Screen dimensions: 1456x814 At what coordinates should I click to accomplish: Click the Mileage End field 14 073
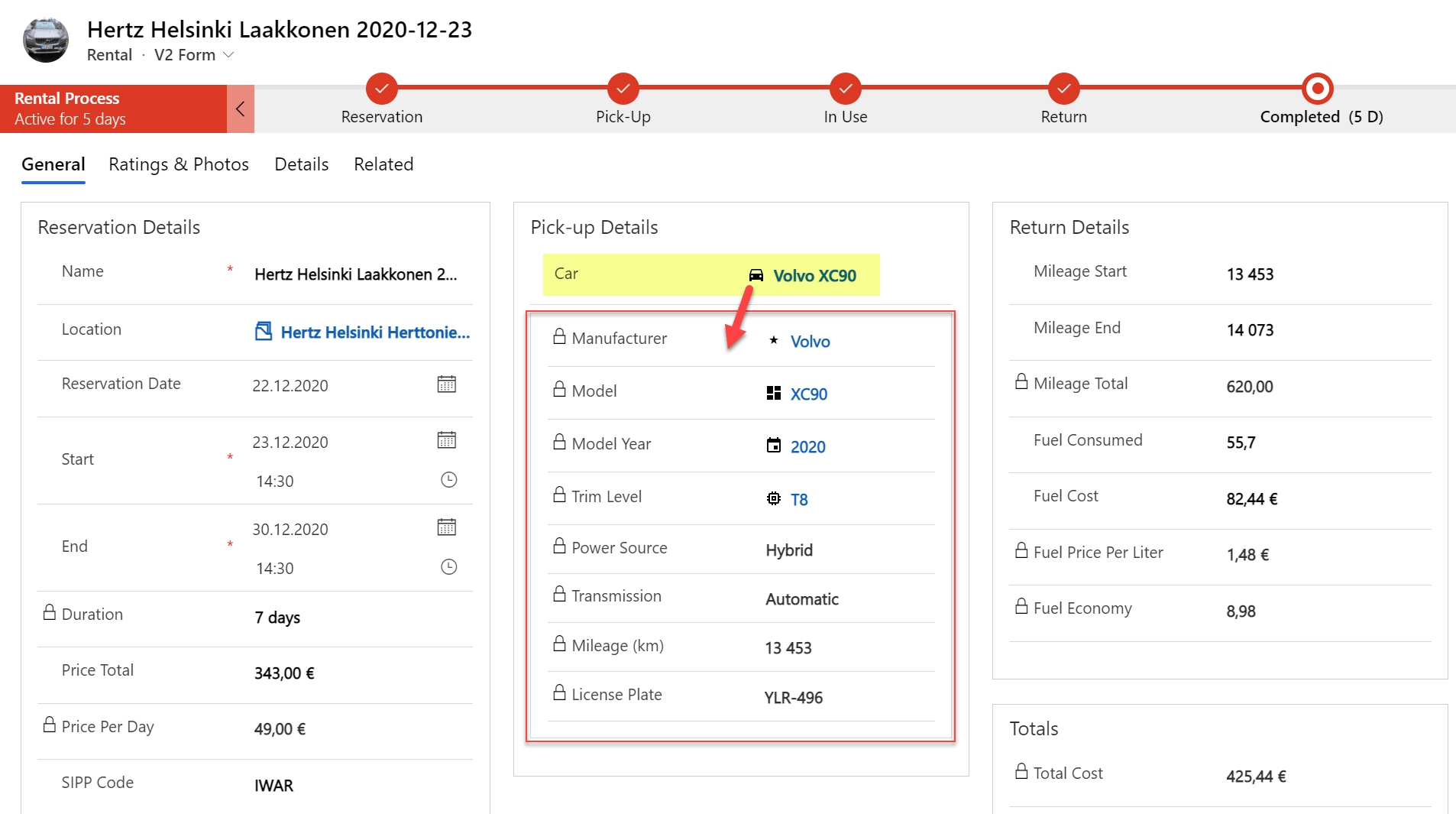pyautogui.click(x=1250, y=330)
